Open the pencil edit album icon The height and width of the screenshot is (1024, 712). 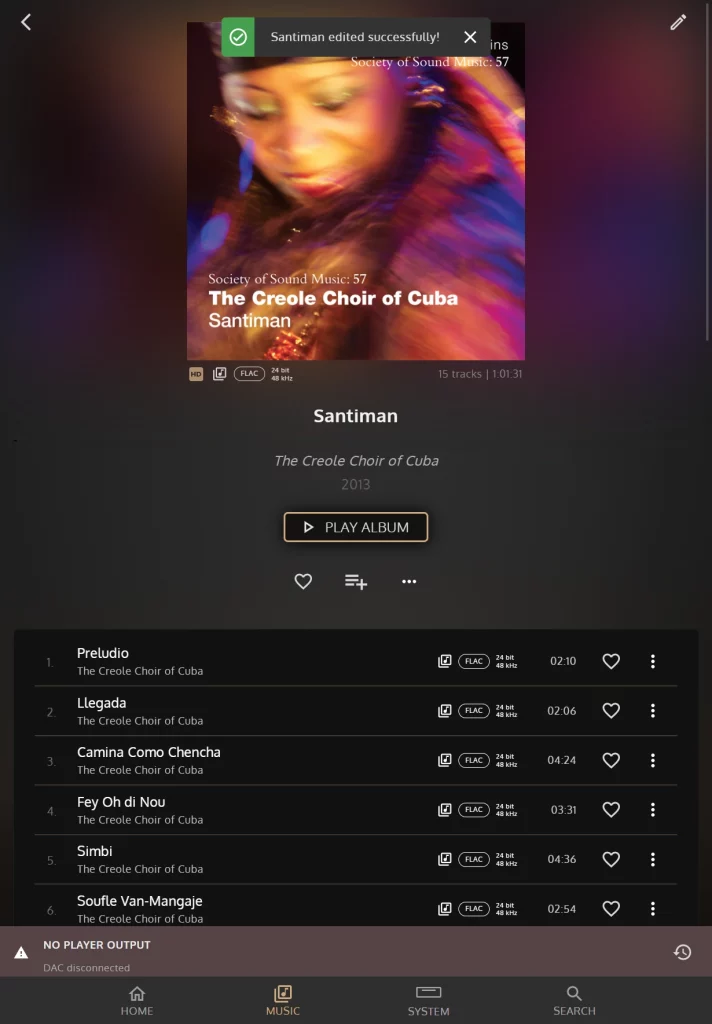[678, 22]
